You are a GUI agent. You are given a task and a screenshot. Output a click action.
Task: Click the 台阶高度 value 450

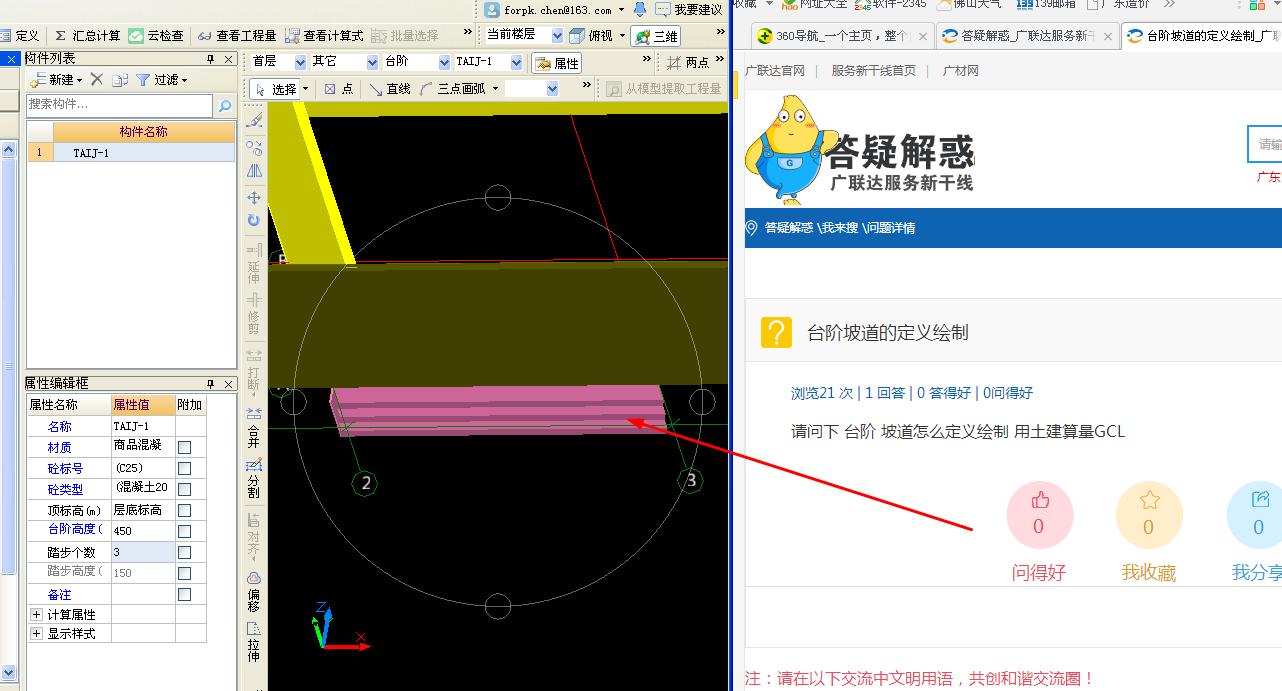pyautogui.click(x=143, y=531)
